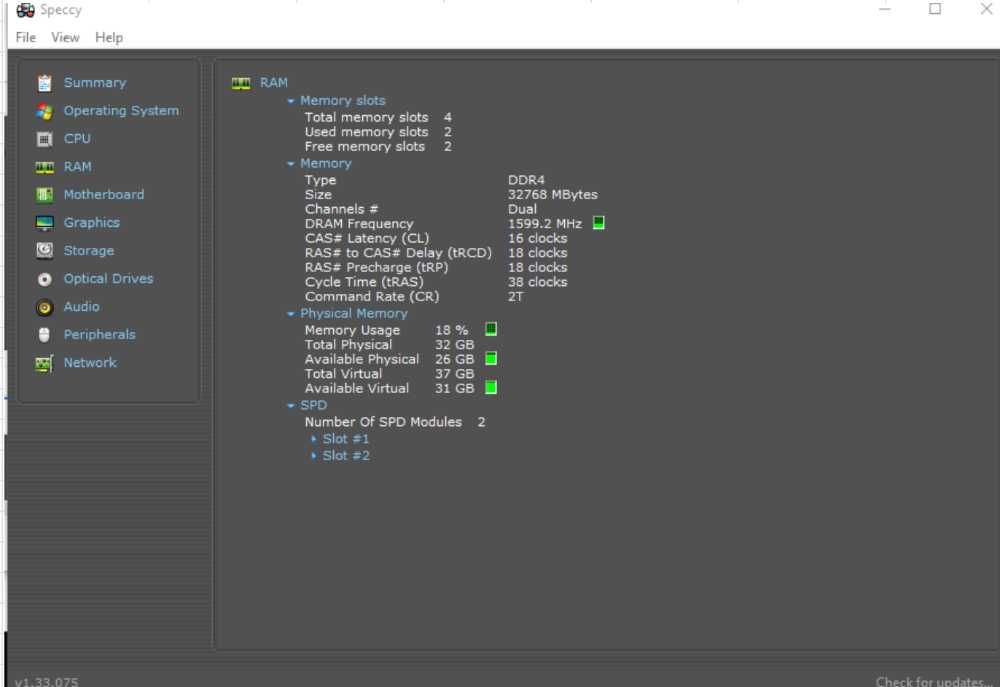Close the Speccy window
The width and height of the screenshot is (1000, 687).
(x=986, y=9)
